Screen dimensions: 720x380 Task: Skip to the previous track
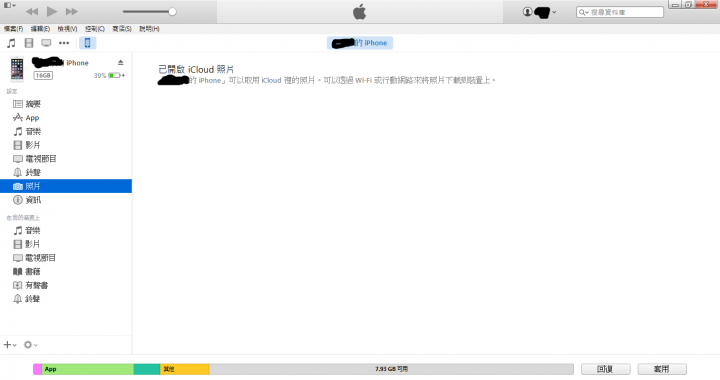(32, 11)
